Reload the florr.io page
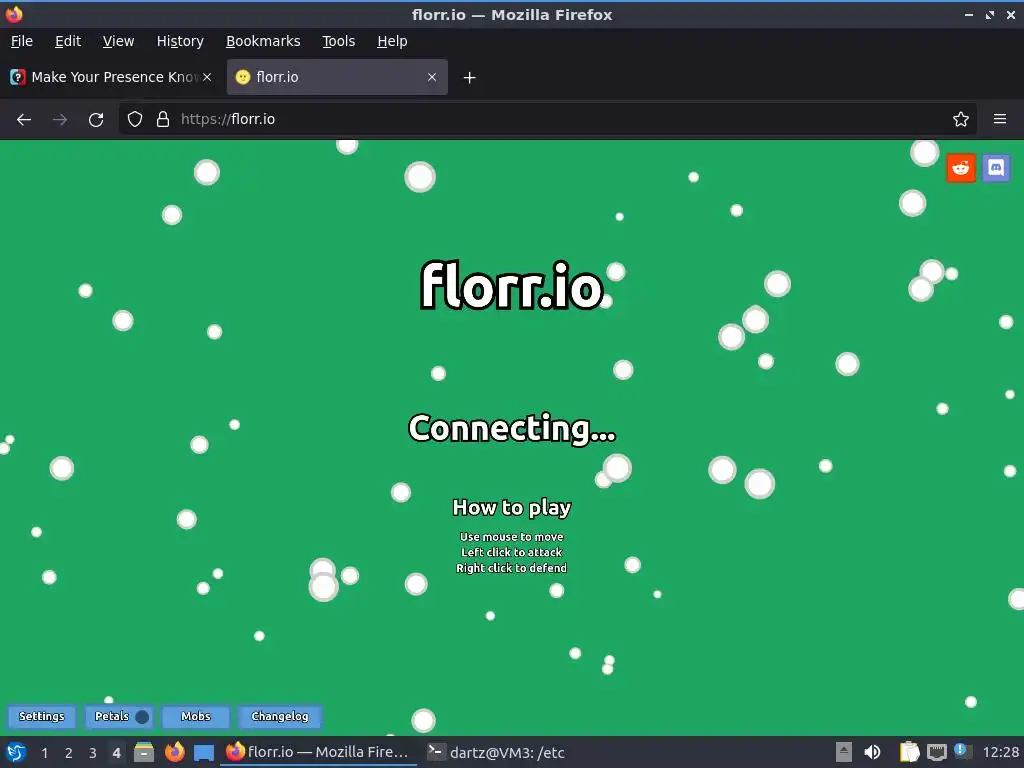Image resolution: width=1024 pixels, height=768 pixels. (x=96, y=120)
